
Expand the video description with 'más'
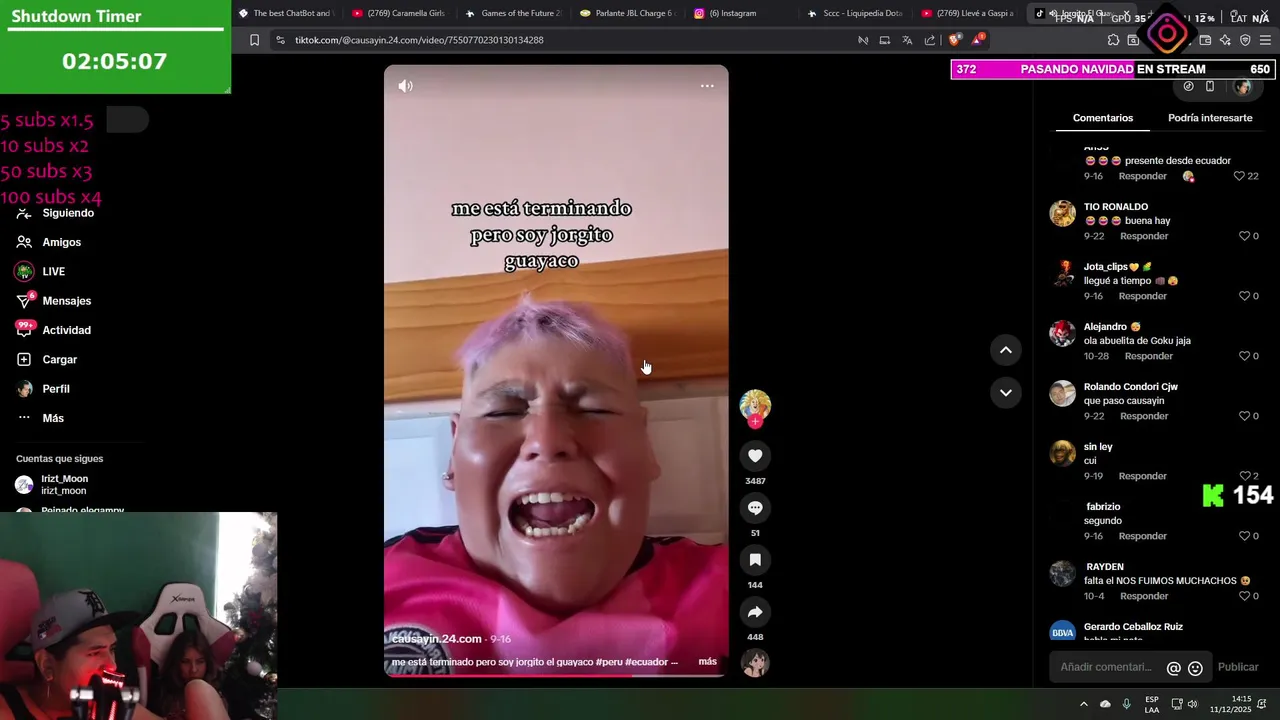(707, 662)
